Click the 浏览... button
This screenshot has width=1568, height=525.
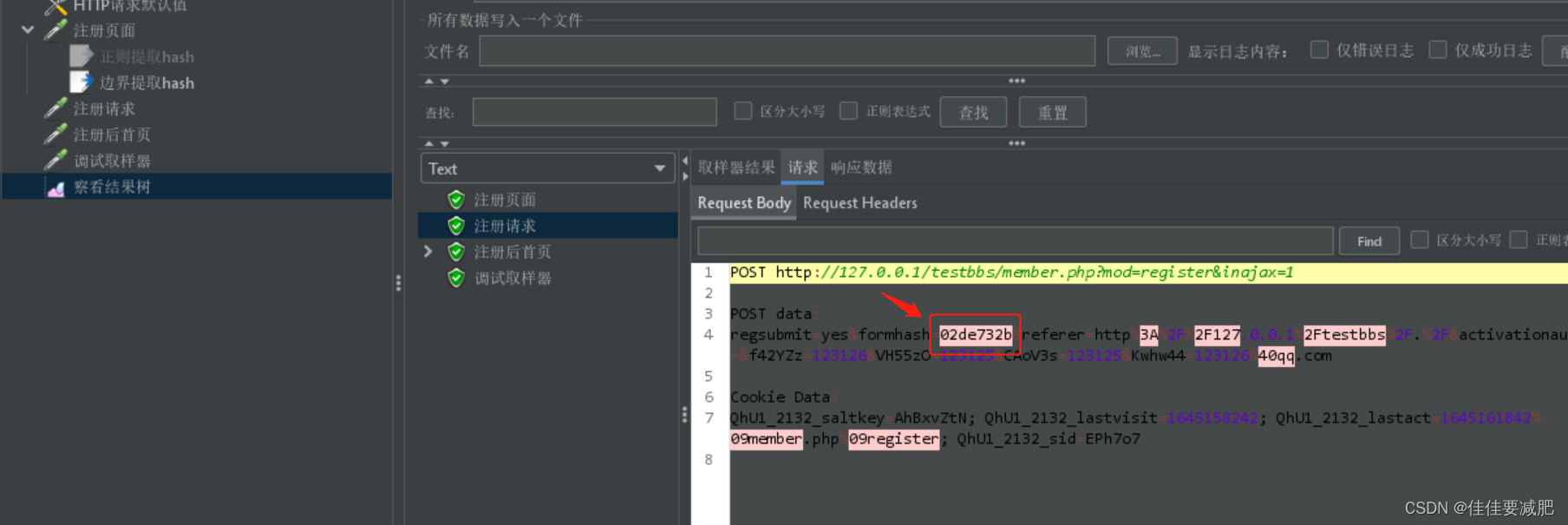coord(1142,51)
